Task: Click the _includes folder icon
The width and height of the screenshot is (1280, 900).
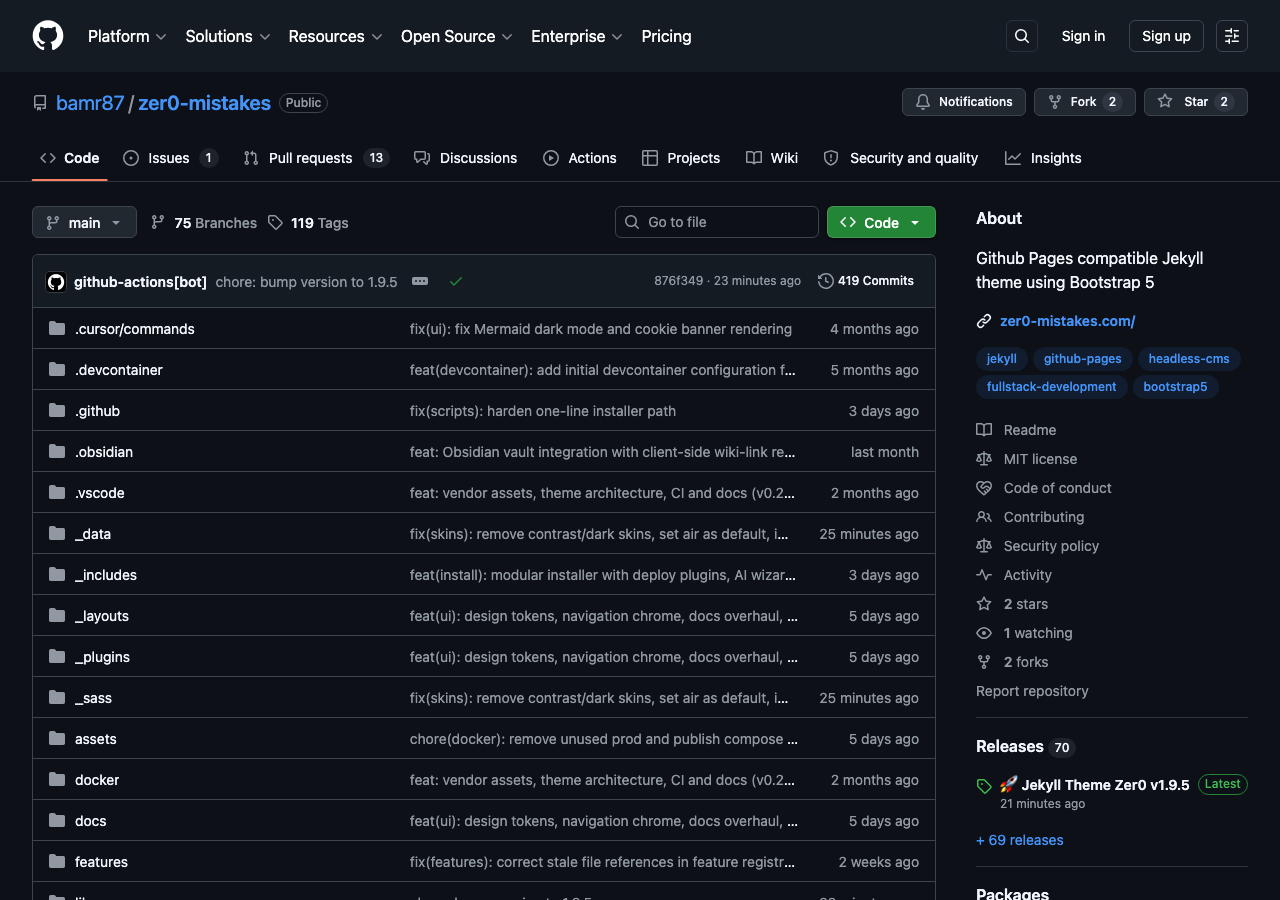Action: (57, 575)
